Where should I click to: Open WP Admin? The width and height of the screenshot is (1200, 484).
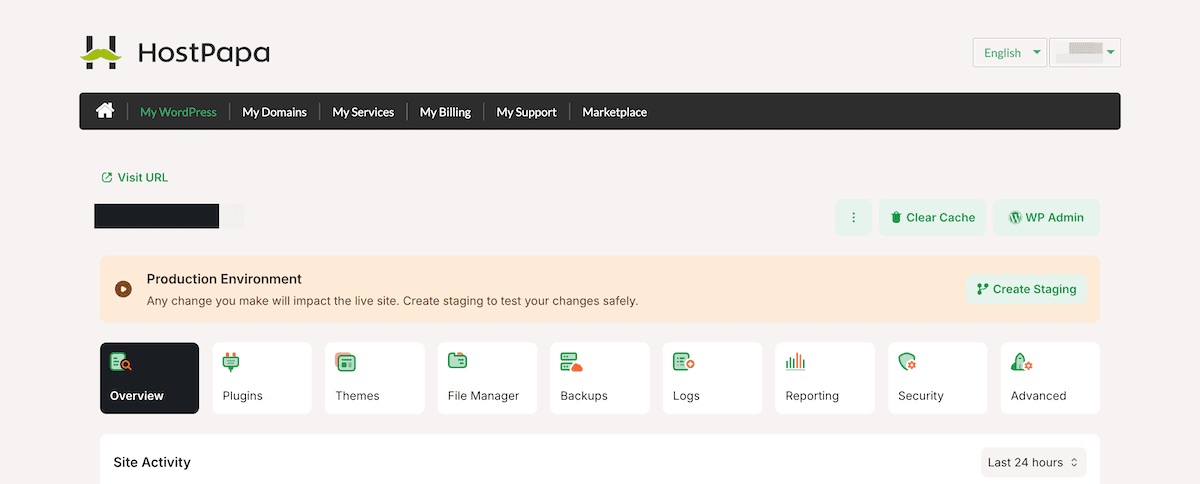(x=1046, y=217)
